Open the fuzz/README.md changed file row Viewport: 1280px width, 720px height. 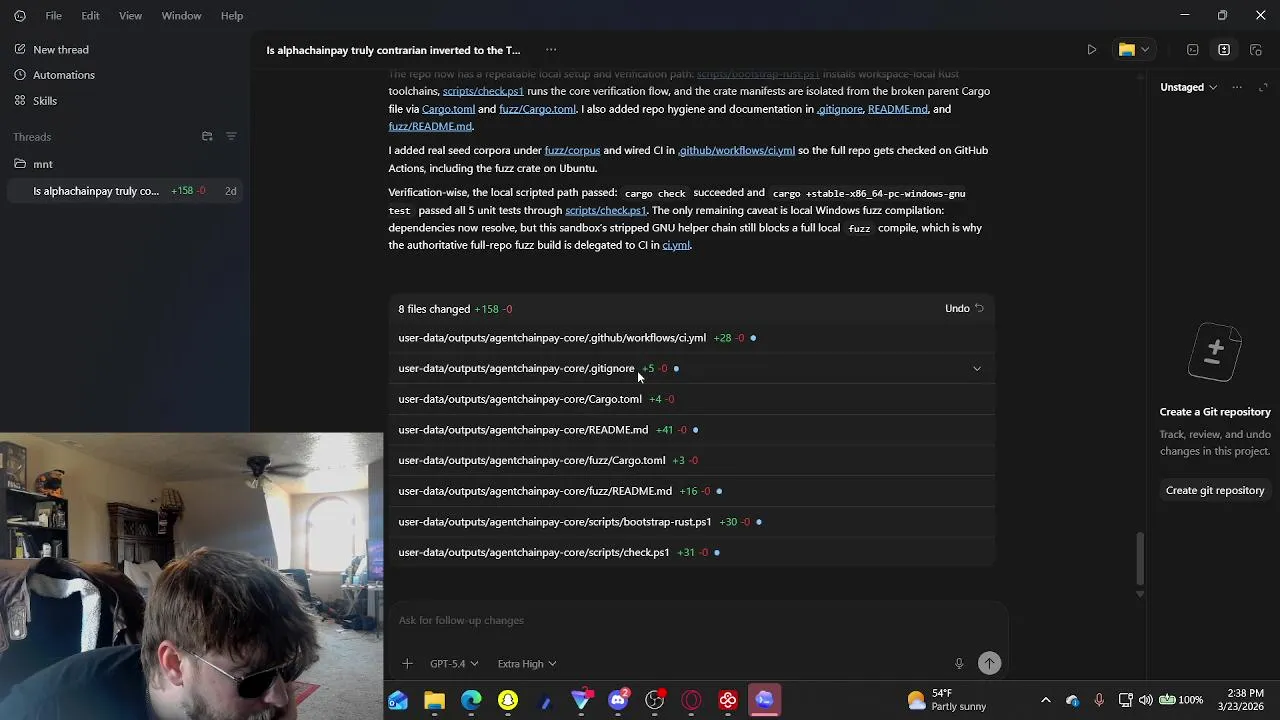(692, 491)
